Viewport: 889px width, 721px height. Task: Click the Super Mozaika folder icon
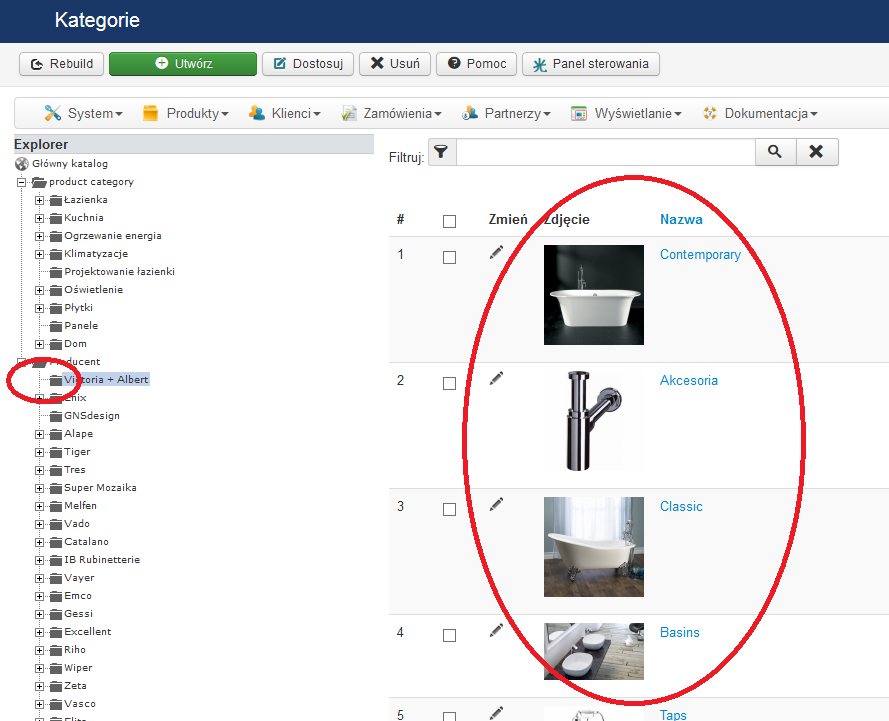tap(56, 488)
